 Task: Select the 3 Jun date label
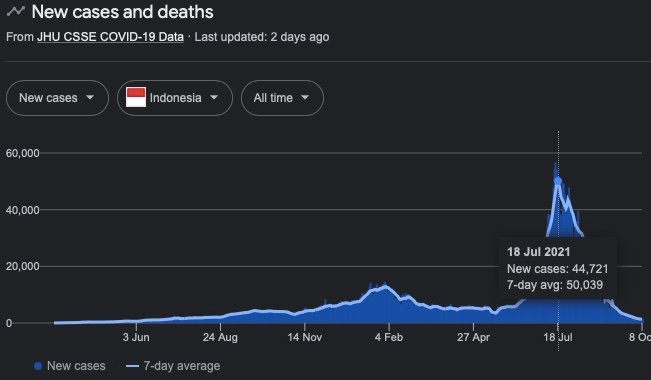click(x=136, y=337)
